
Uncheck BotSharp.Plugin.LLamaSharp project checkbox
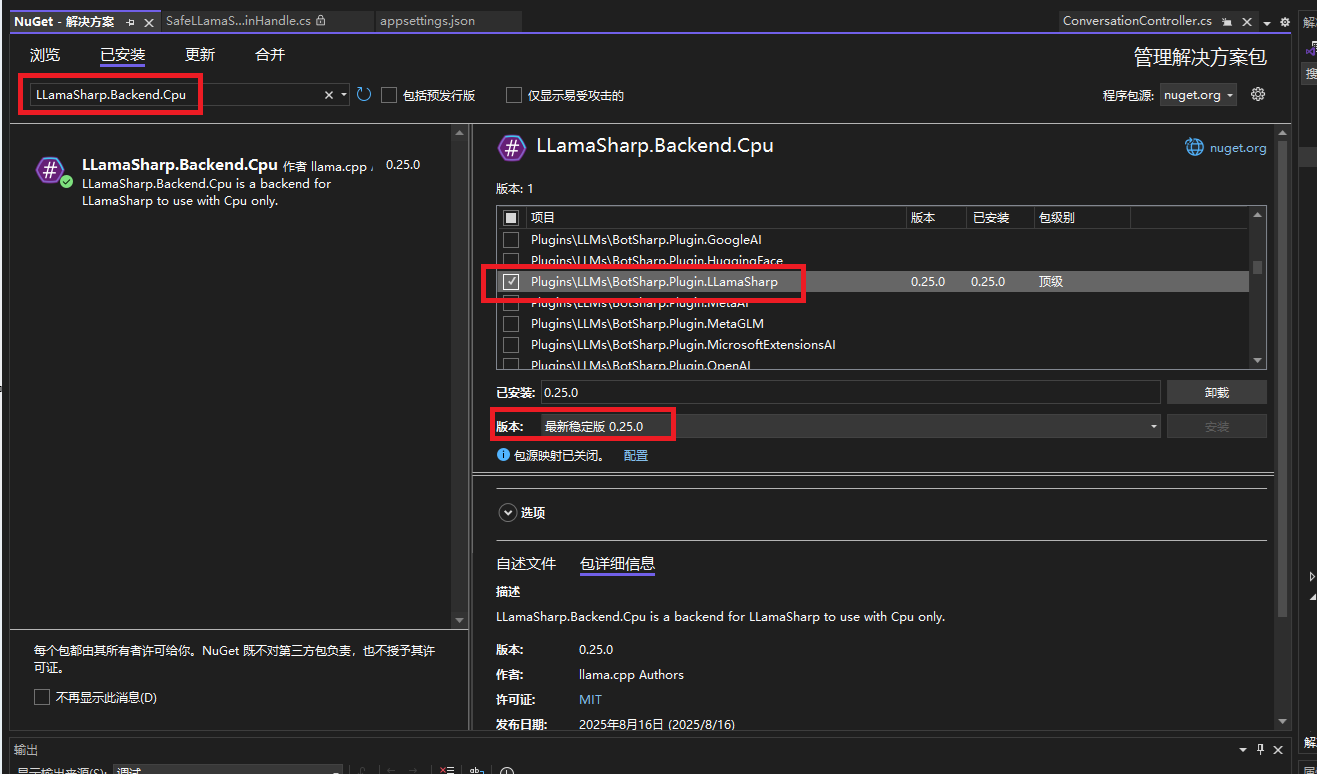(x=511, y=282)
